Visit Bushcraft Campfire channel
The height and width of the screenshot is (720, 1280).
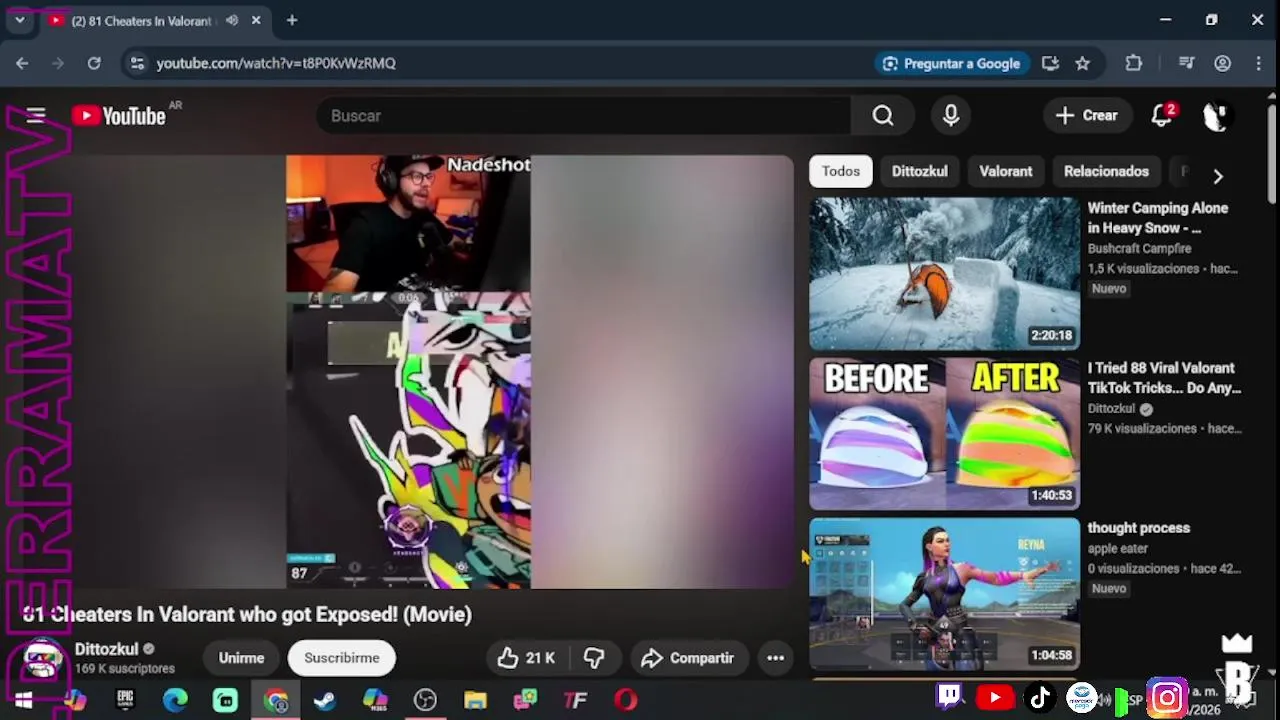(x=1139, y=248)
